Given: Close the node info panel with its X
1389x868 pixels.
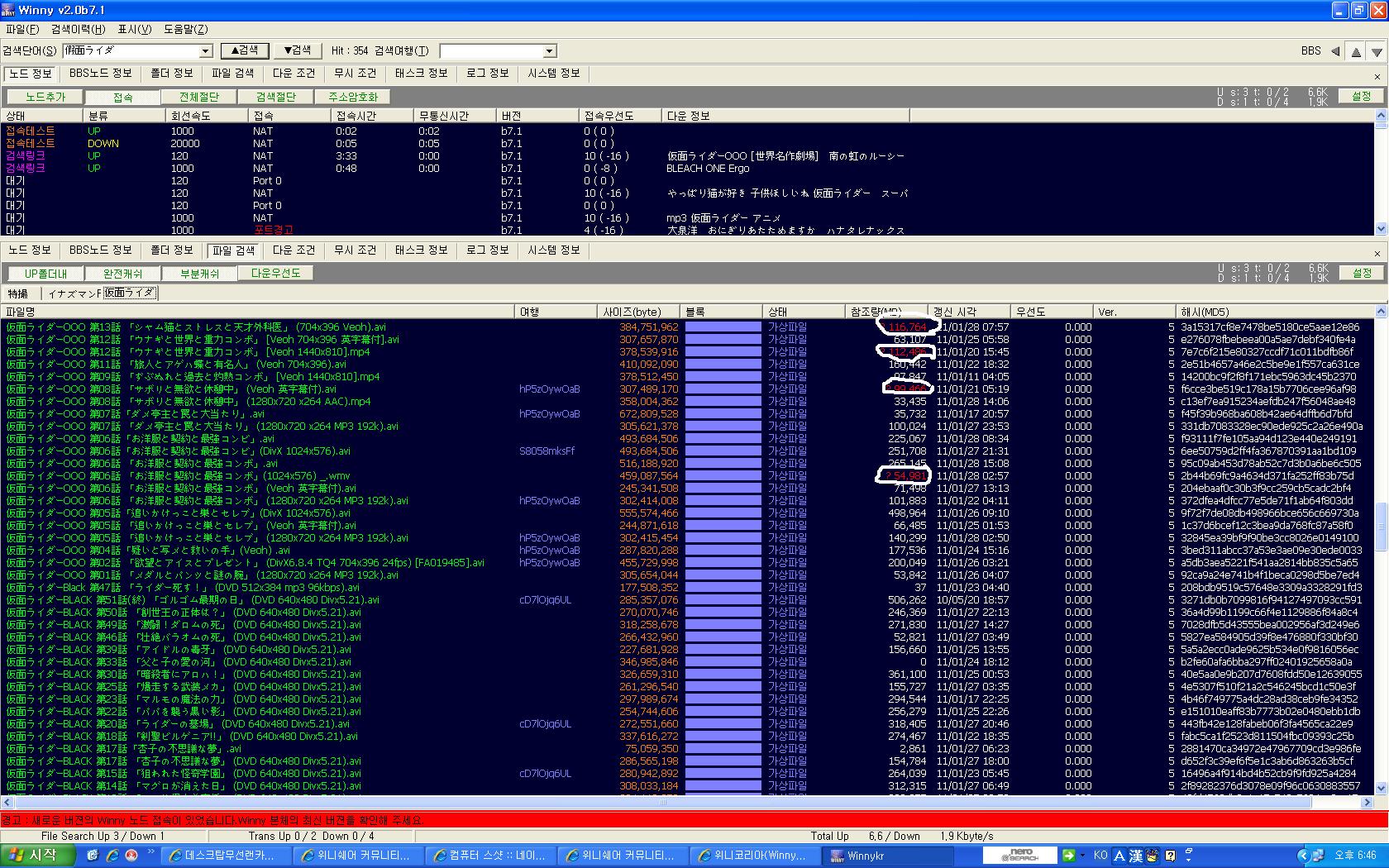Looking at the screenshot, I should pos(1377,77).
